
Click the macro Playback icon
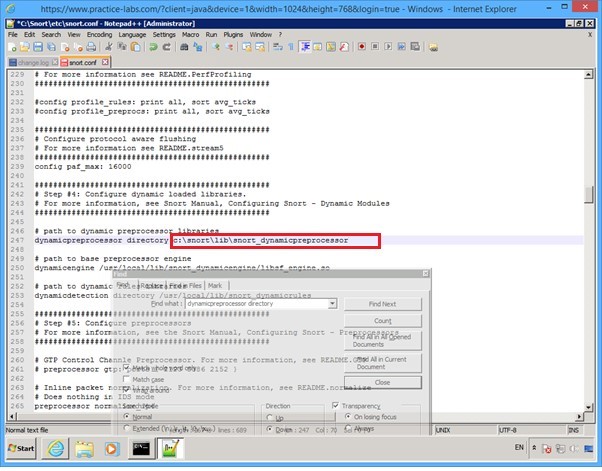point(388,46)
